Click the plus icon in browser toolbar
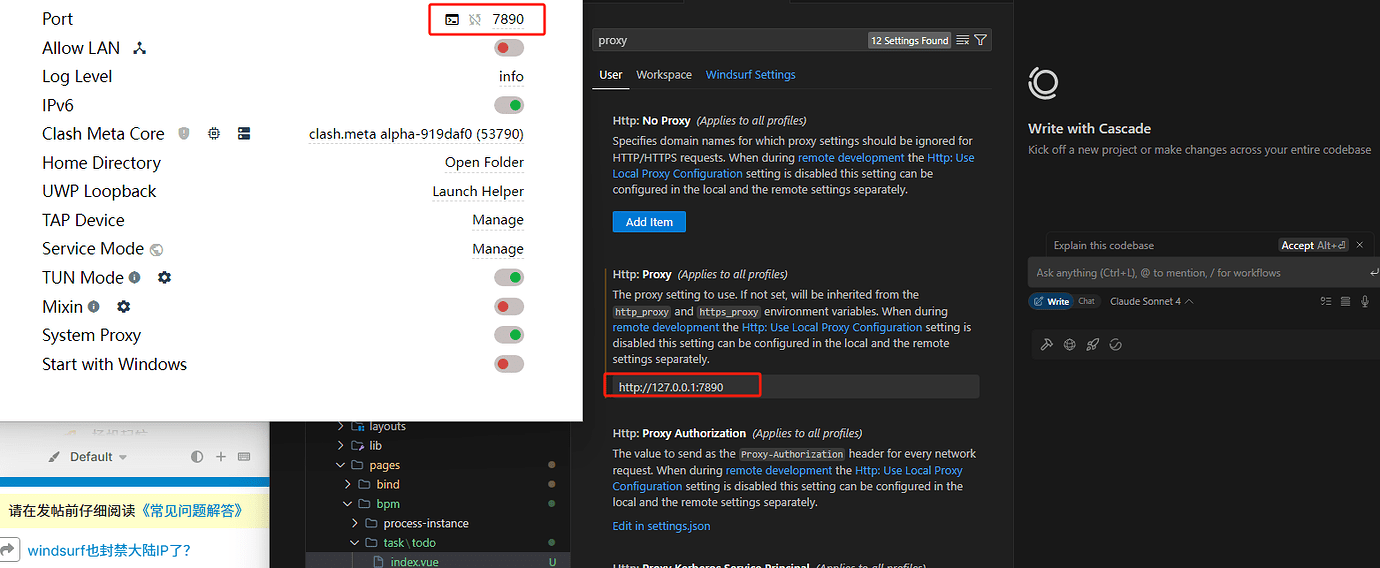The image size is (1380, 568). [x=221, y=456]
